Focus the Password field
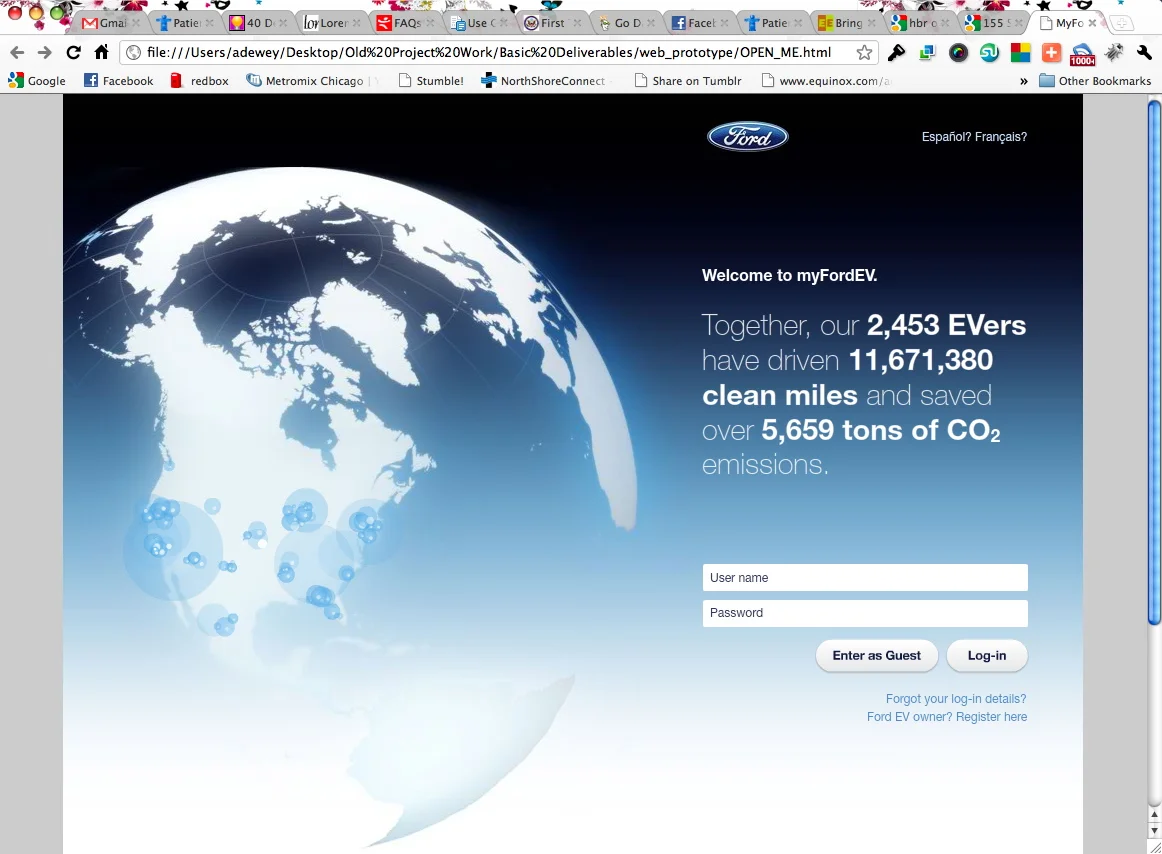Screen dimensions: 1162x854 (x=865, y=613)
